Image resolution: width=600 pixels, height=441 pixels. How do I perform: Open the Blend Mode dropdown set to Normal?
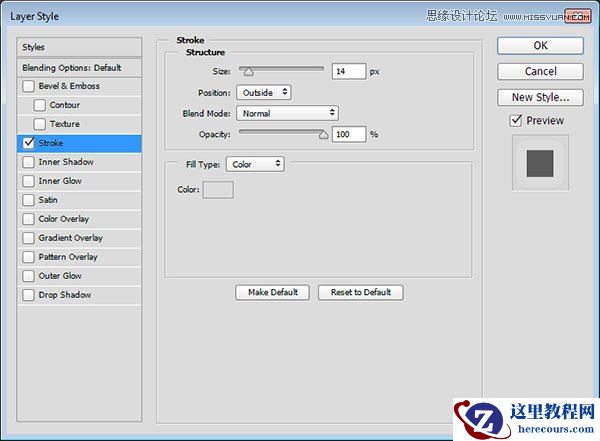[x=287, y=113]
